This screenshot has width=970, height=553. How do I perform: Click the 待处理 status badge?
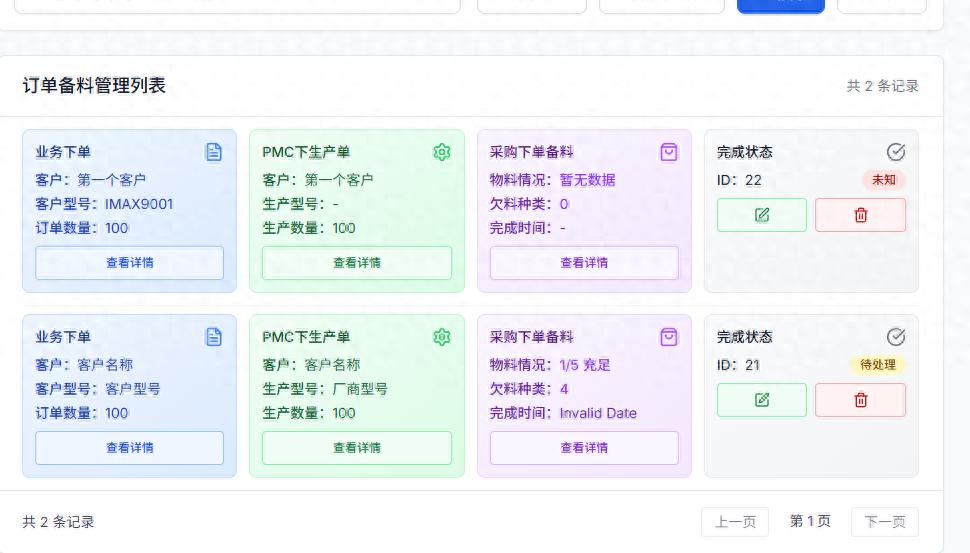[x=877, y=365]
